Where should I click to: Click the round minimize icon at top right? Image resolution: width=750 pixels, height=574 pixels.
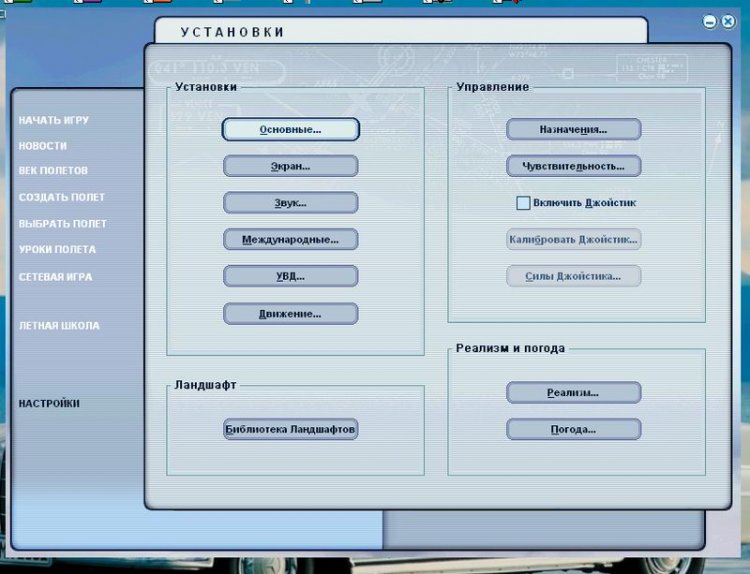[x=710, y=21]
